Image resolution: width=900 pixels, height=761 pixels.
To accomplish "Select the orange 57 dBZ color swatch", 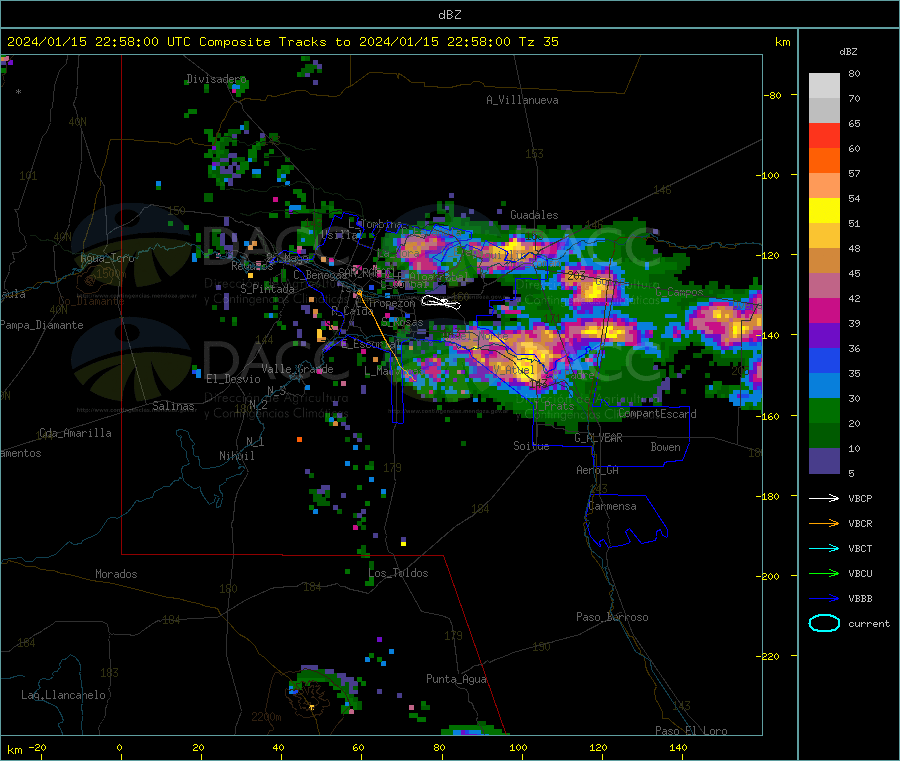I will tap(824, 161).
